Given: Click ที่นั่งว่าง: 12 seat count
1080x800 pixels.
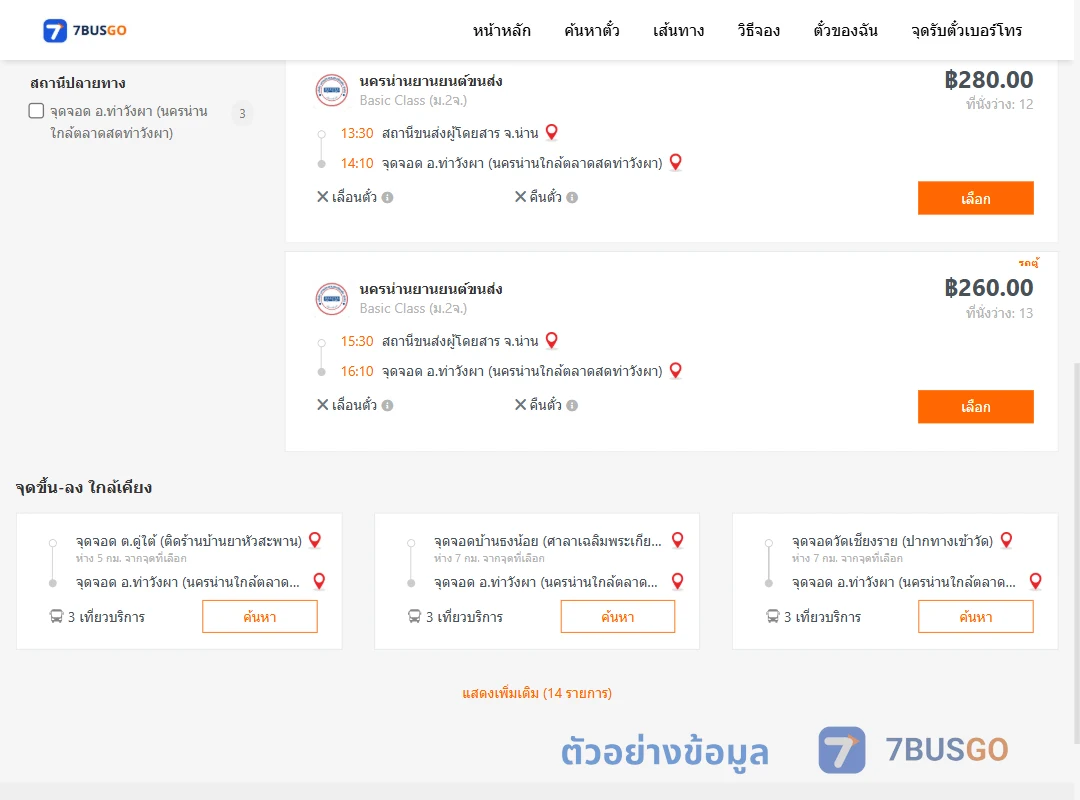Looking at the screenshot, I should 999,104.
